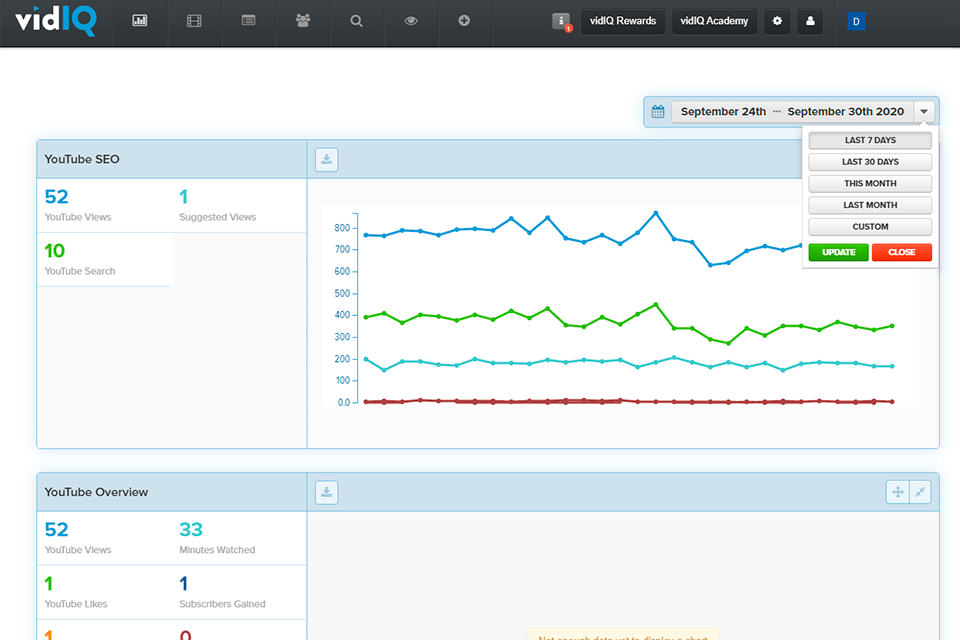
Task: Open the bar chart analytics dashboard icon
Action: 140,21
